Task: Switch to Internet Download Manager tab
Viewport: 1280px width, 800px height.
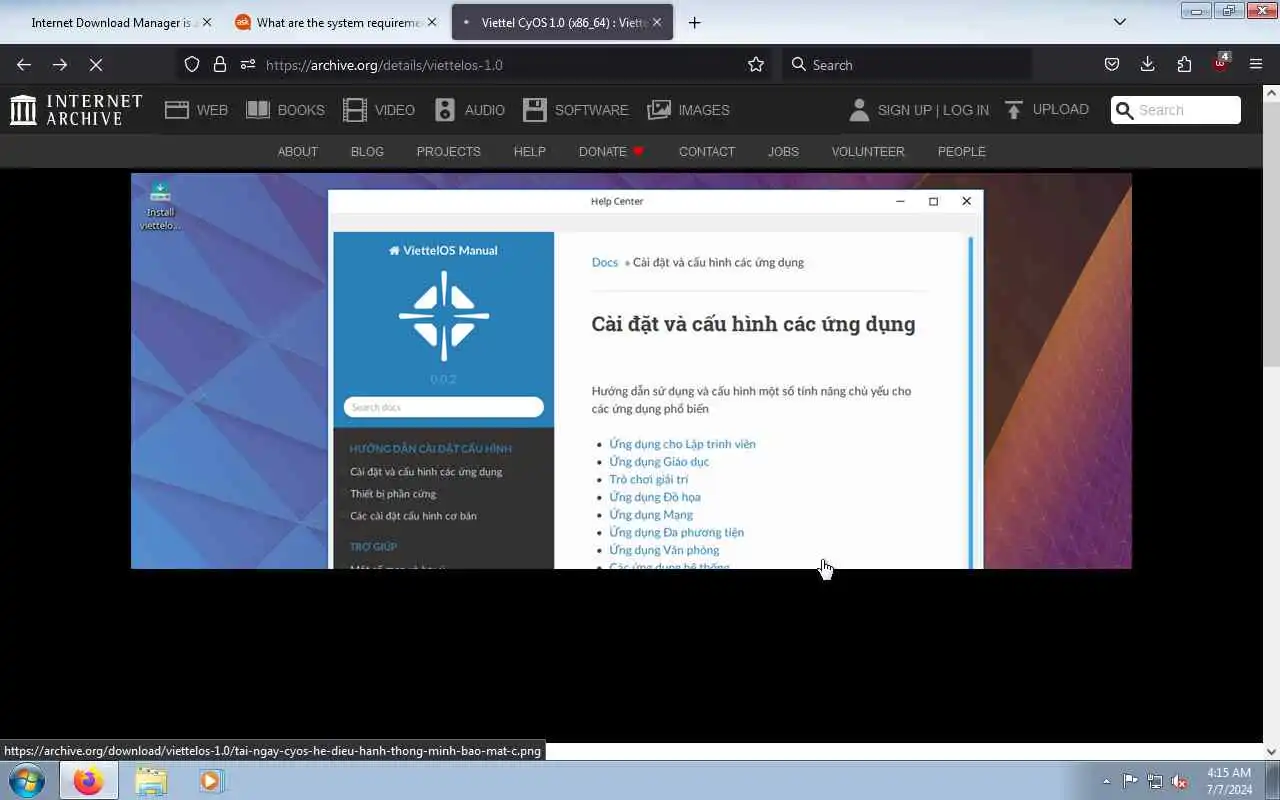Action: click(113, 22)
